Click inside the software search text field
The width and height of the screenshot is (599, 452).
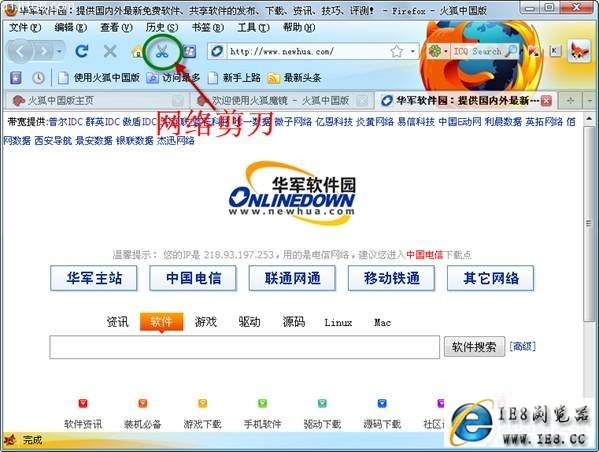[244, 347]
